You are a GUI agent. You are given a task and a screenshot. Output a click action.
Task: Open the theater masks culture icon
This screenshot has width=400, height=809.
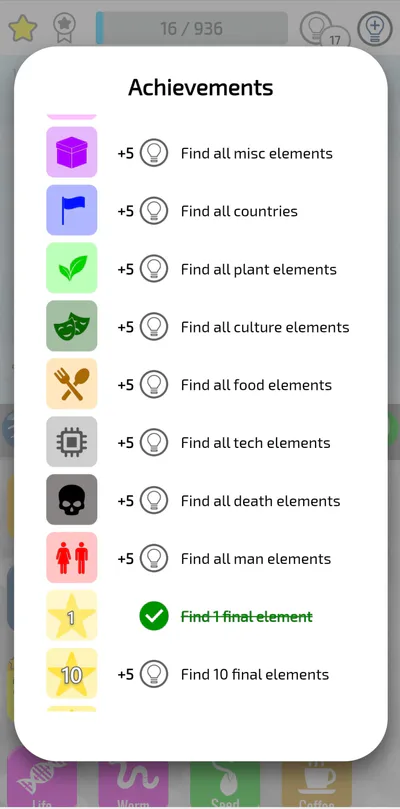(x=72, y=326)
